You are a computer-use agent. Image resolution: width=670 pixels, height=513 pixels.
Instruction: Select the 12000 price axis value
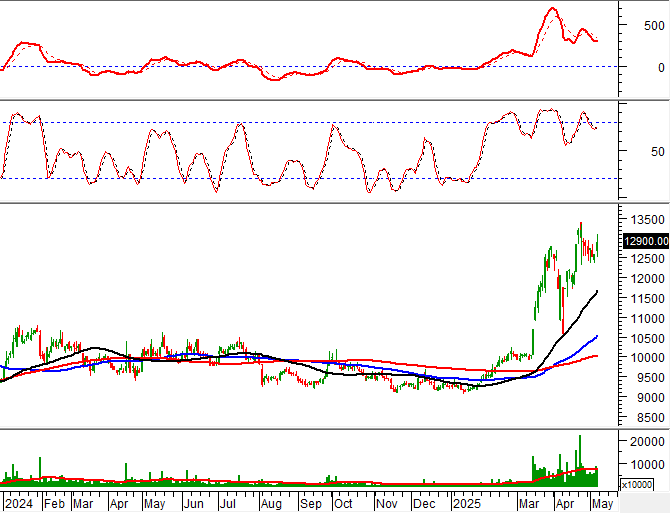(648, 278)
